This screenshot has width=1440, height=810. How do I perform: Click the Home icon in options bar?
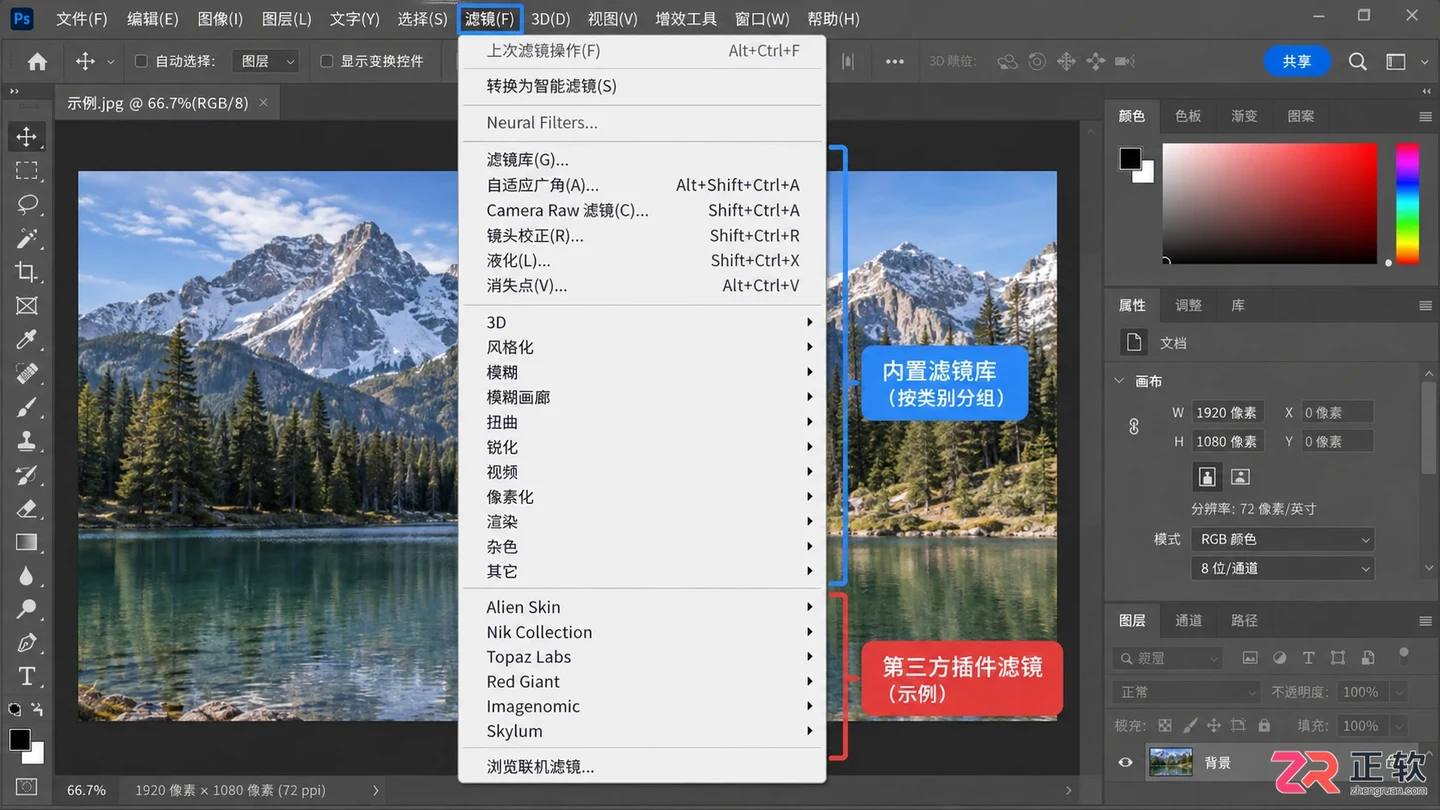[37, 62]
